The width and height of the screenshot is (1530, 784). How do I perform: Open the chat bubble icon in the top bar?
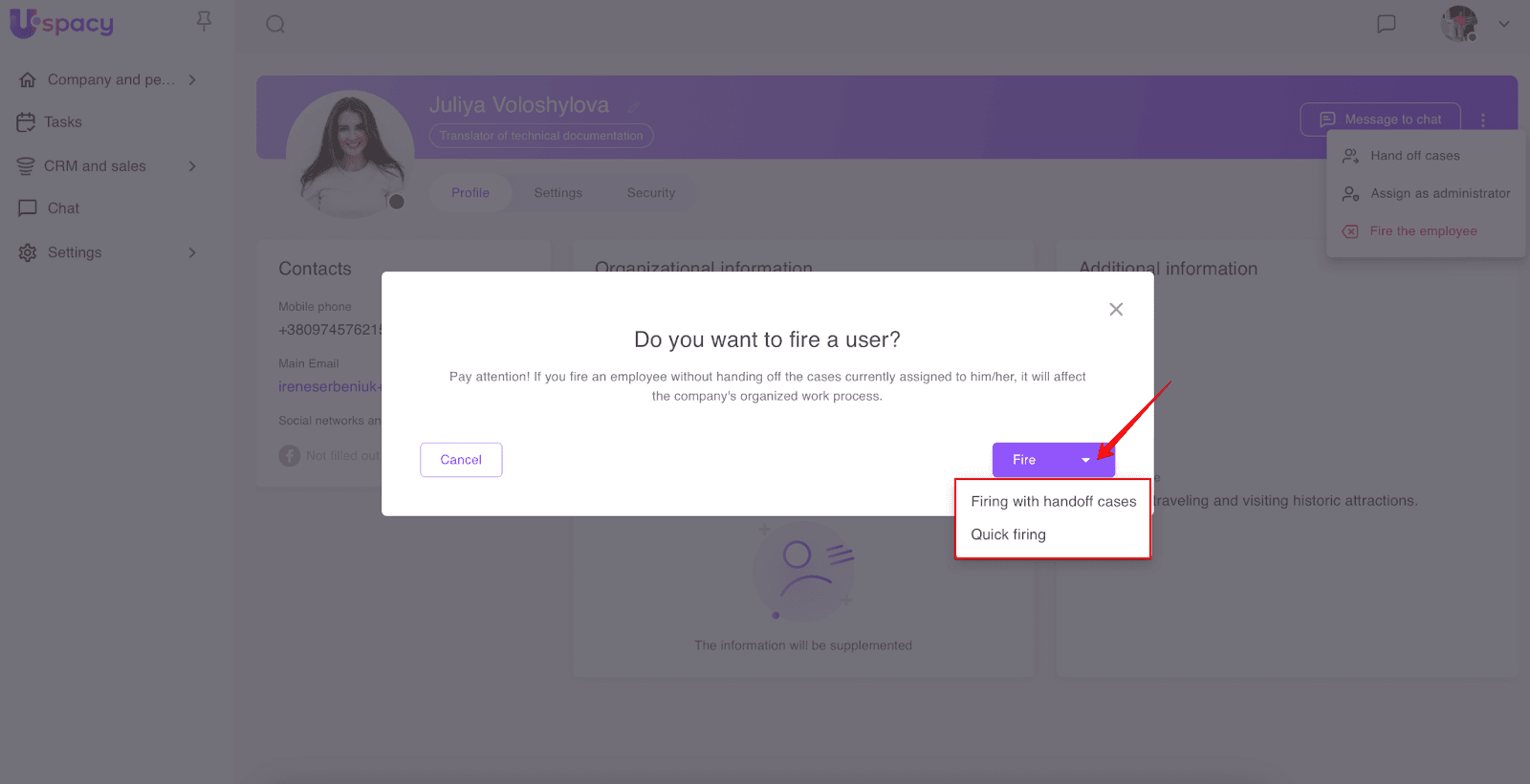[1386, 24]
